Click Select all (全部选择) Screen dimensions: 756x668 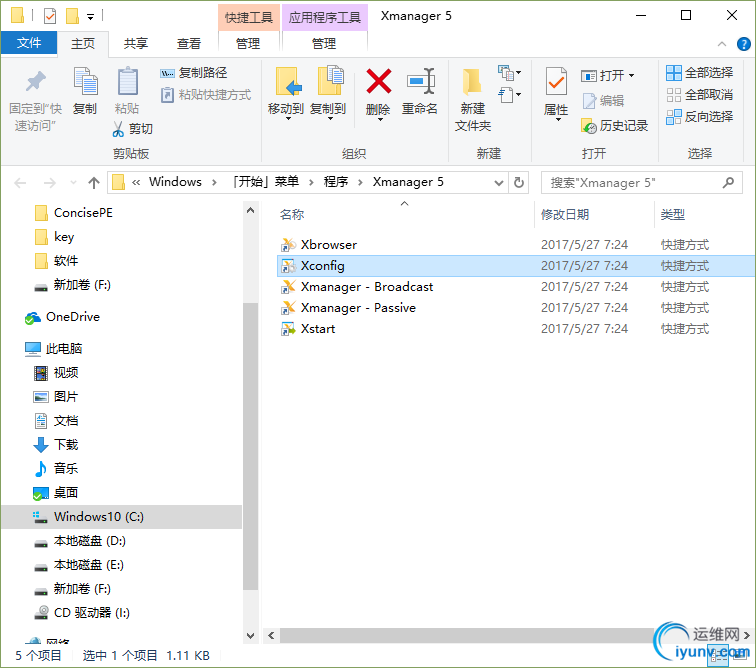click(x=700, y=73)
